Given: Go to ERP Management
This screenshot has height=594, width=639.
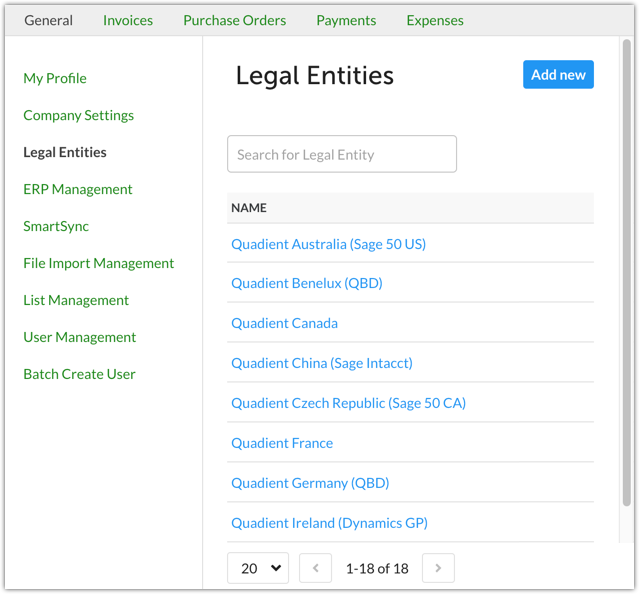Looking at the screenshot, I should [x=77, y=189].
